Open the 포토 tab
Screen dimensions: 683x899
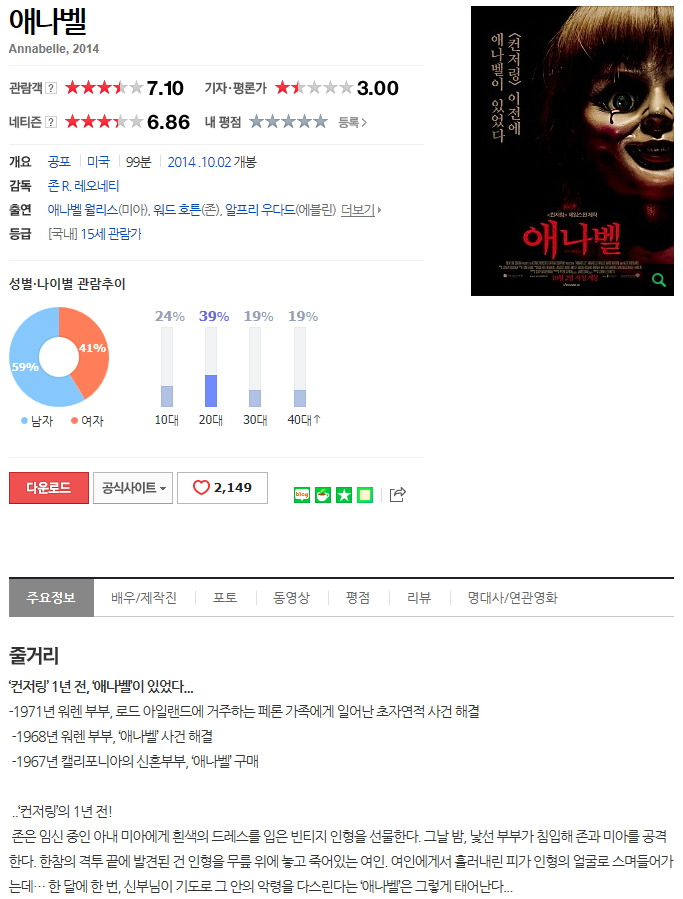tap(225, 597)
